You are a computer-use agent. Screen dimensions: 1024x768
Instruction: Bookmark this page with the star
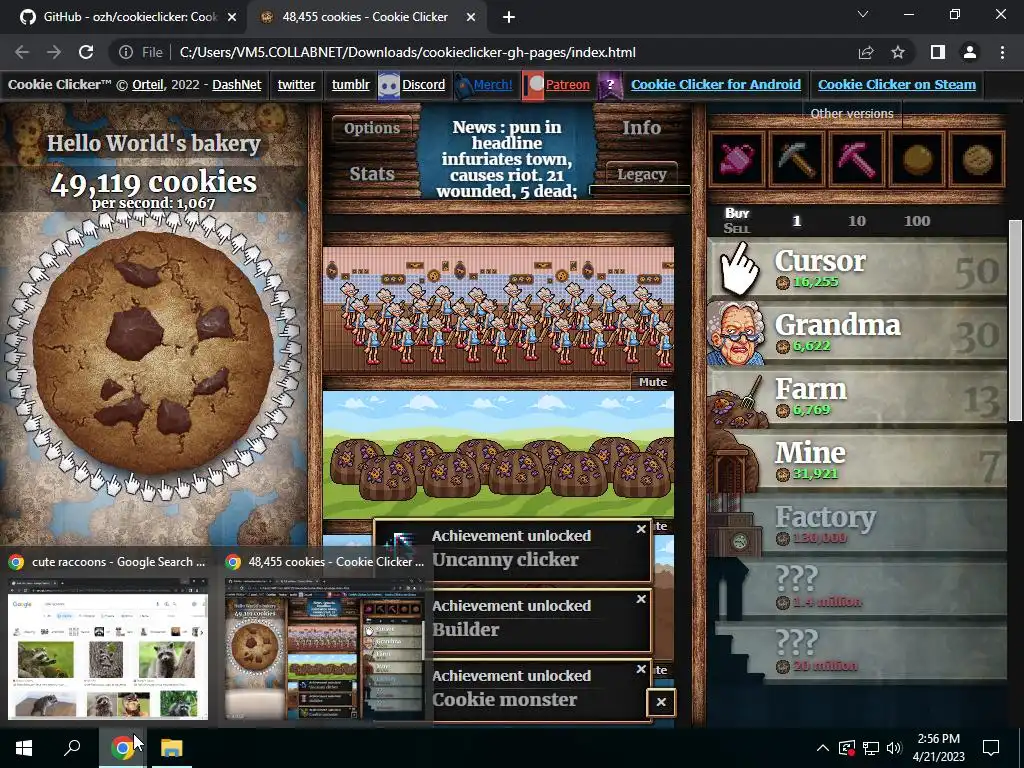[x=898, y=52]
